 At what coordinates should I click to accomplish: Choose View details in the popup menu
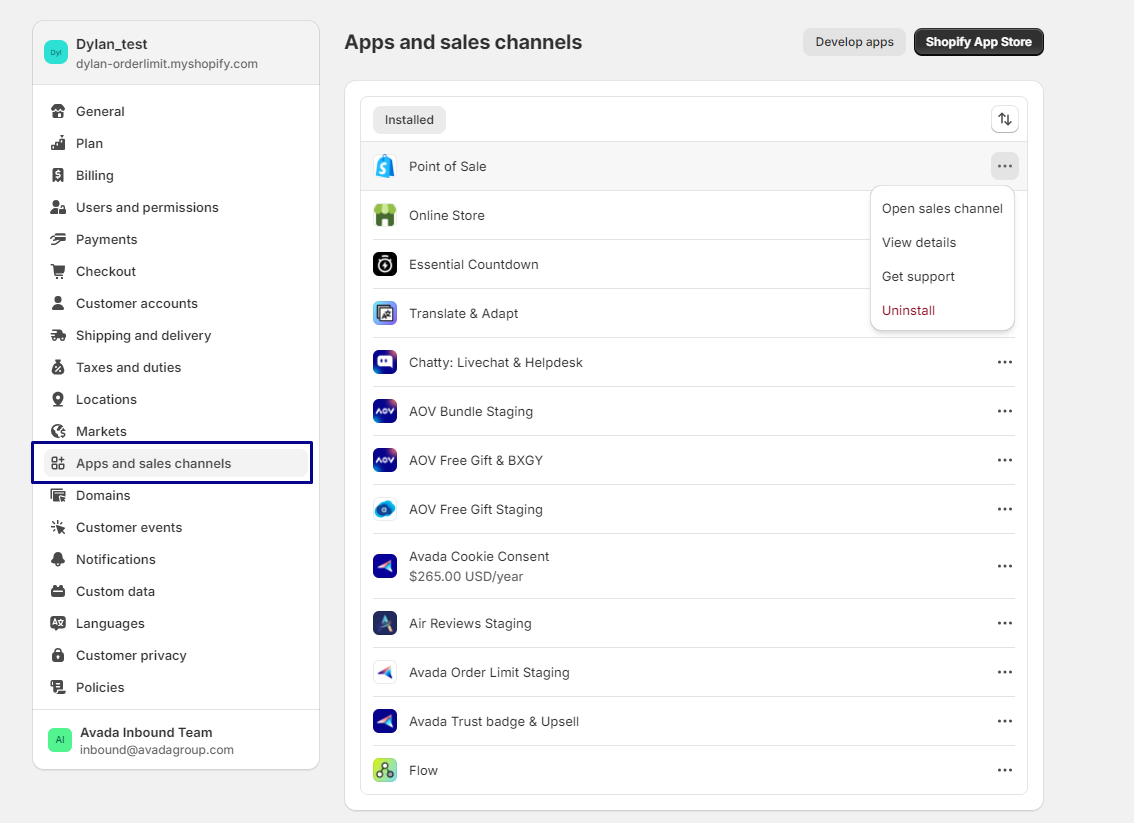tap(918, 242)
